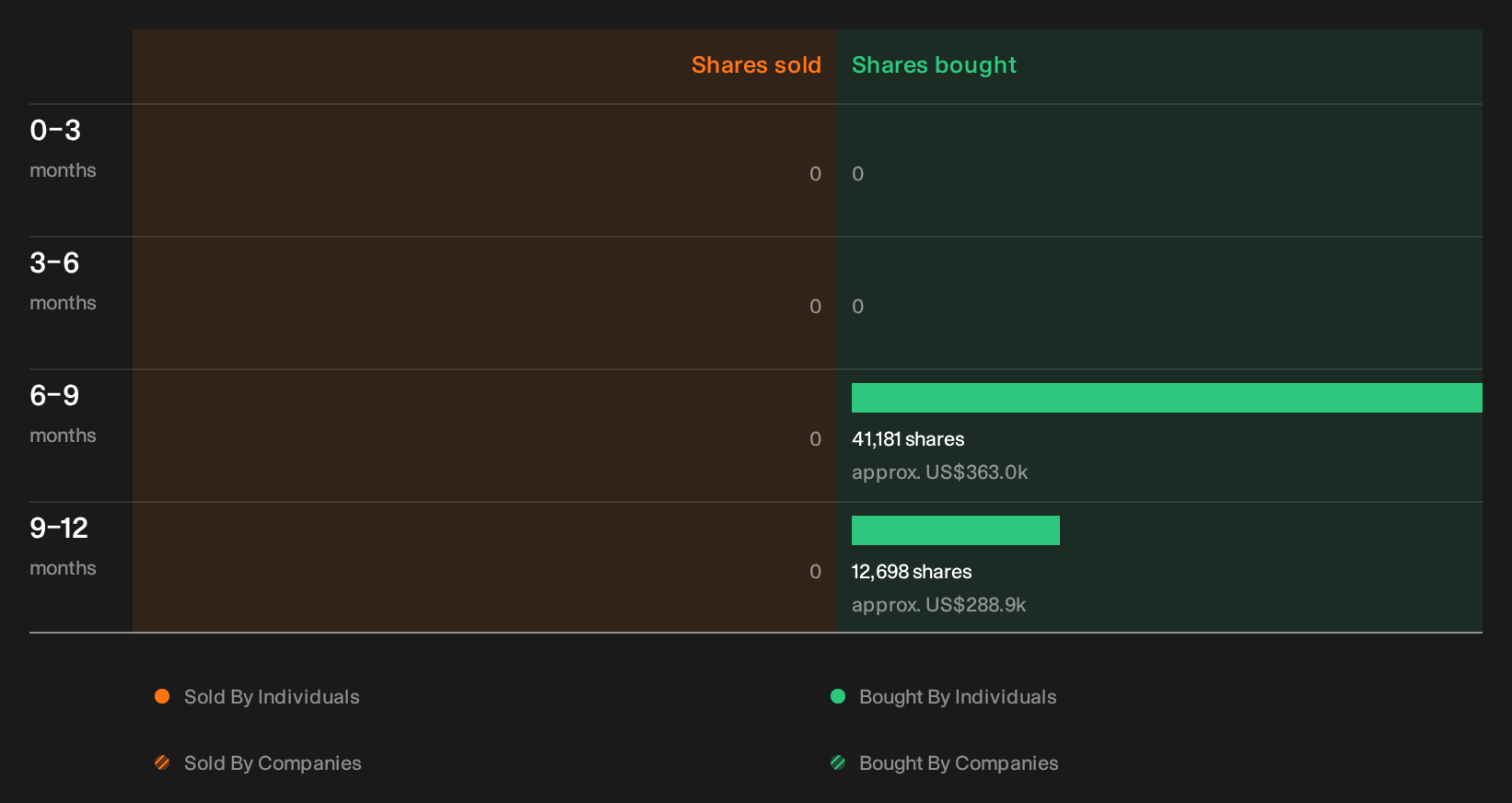This screenshot has width=1512, height=803.
Task: Click the Bought By Companies legend label
Action: point(959,763)
